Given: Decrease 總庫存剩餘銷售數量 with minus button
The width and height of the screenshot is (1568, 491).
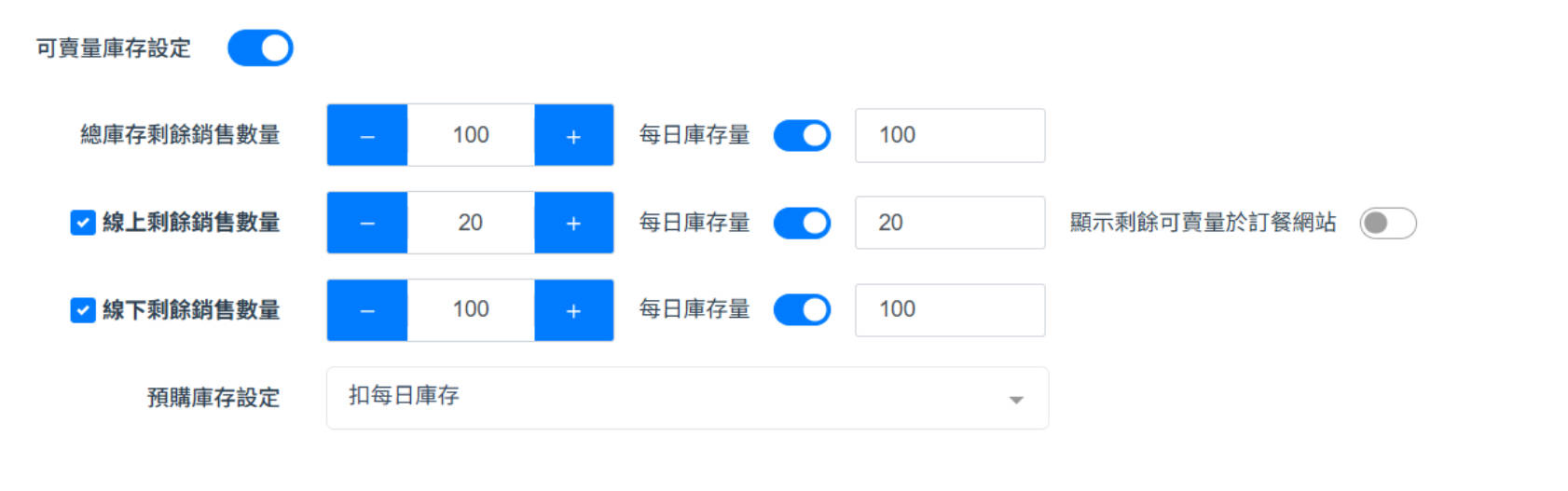Looking at the screenshot, I should [366, 136].
